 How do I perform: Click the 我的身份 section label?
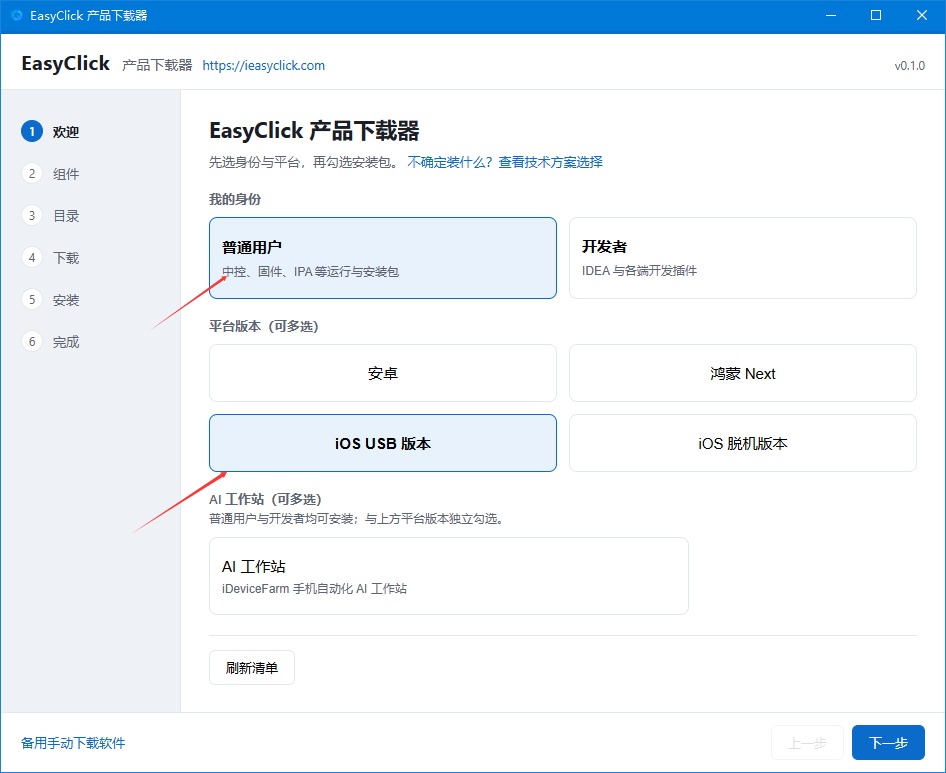(235, 199)
